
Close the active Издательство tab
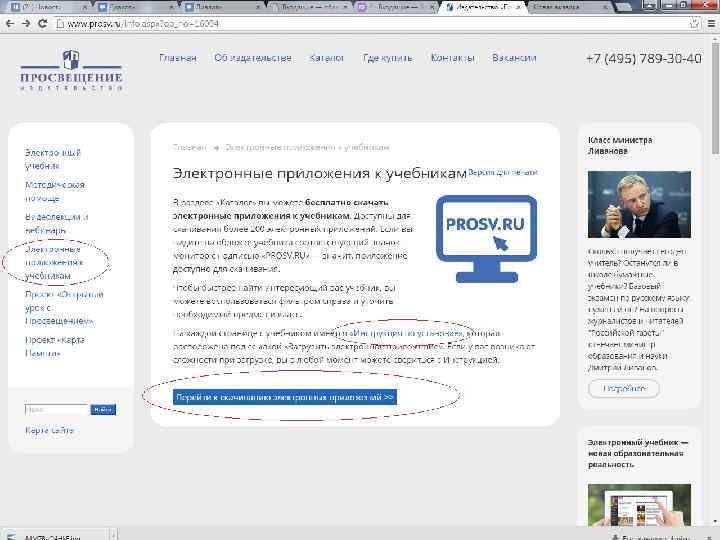tap(518, 7)
